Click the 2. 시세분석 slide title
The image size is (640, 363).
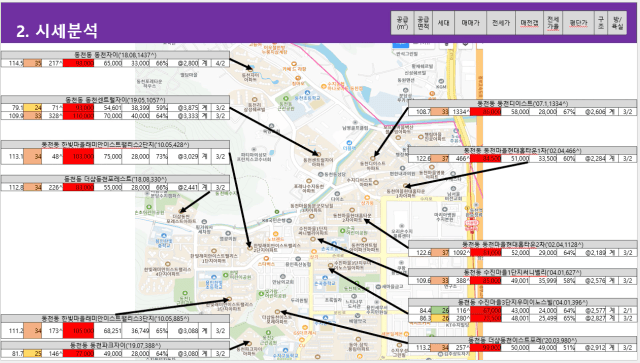point(57,31)
